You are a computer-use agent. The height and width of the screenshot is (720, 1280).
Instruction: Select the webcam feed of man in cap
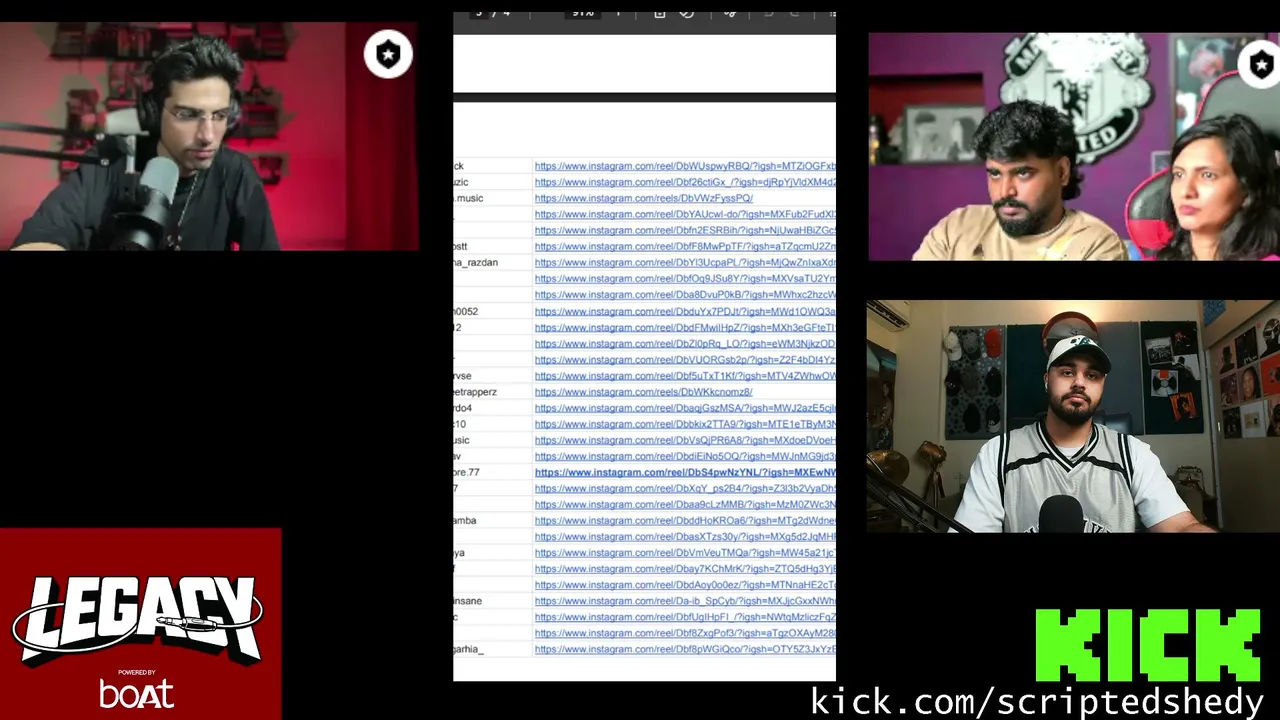[1073, 416]
